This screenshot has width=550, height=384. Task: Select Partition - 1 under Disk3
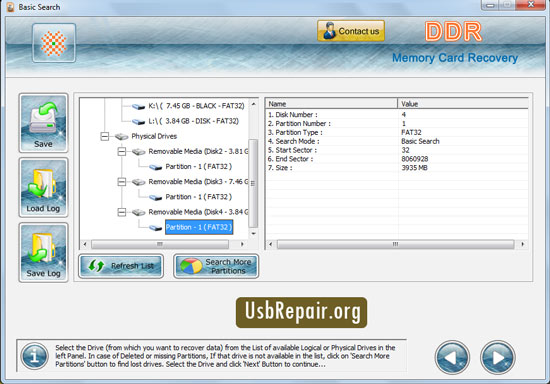click(199, 197)
